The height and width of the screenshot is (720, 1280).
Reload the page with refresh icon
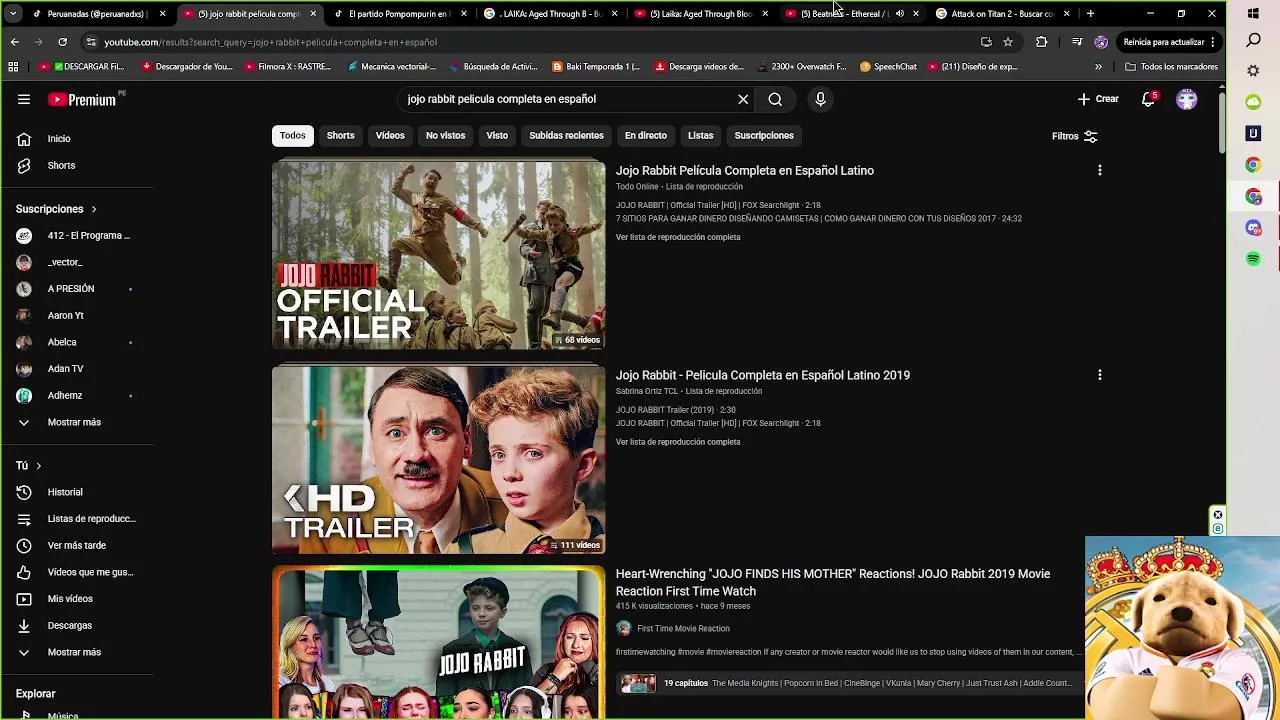(62, 42)
